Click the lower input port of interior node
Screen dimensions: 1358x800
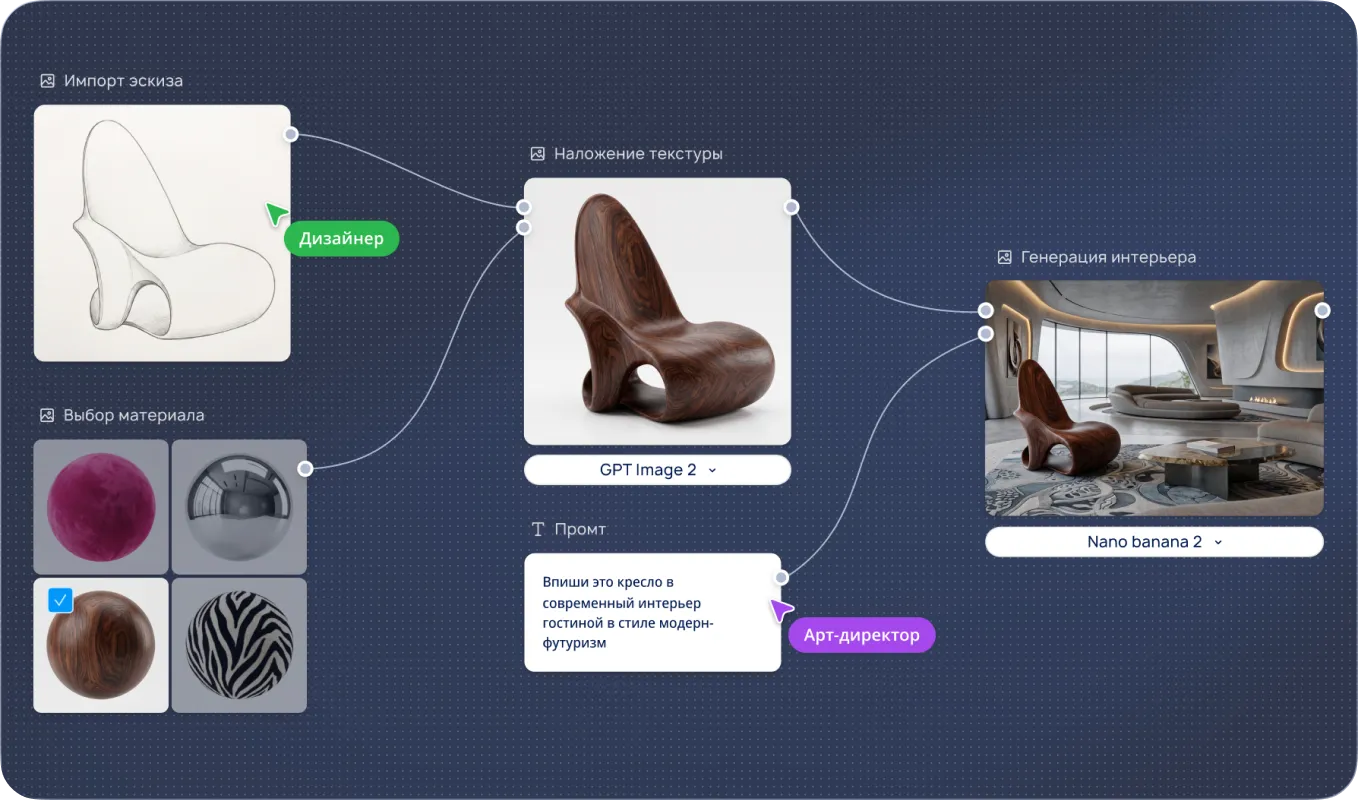[x=985, y=333]
